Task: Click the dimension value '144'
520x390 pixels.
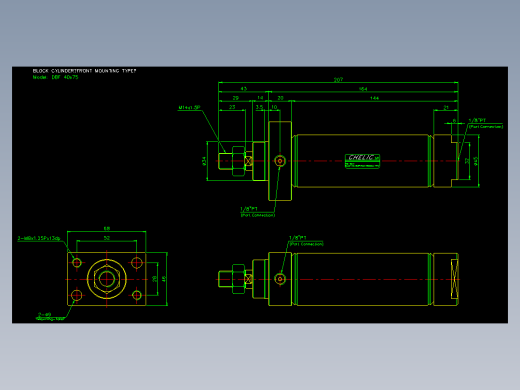Action: pyautogui.click(x=374, y=98)
